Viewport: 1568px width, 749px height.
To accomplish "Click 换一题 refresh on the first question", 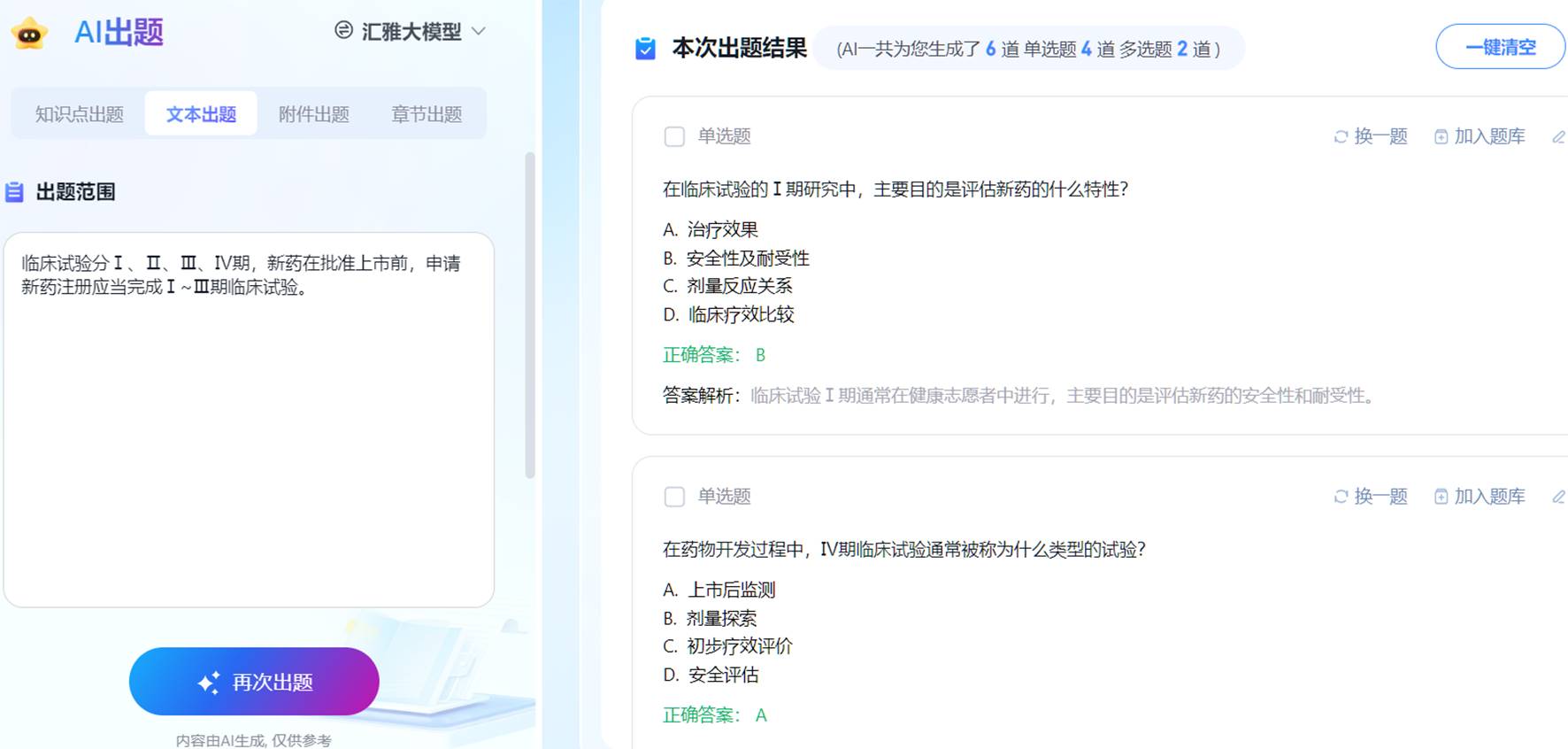I will [x=1370, y=136].
